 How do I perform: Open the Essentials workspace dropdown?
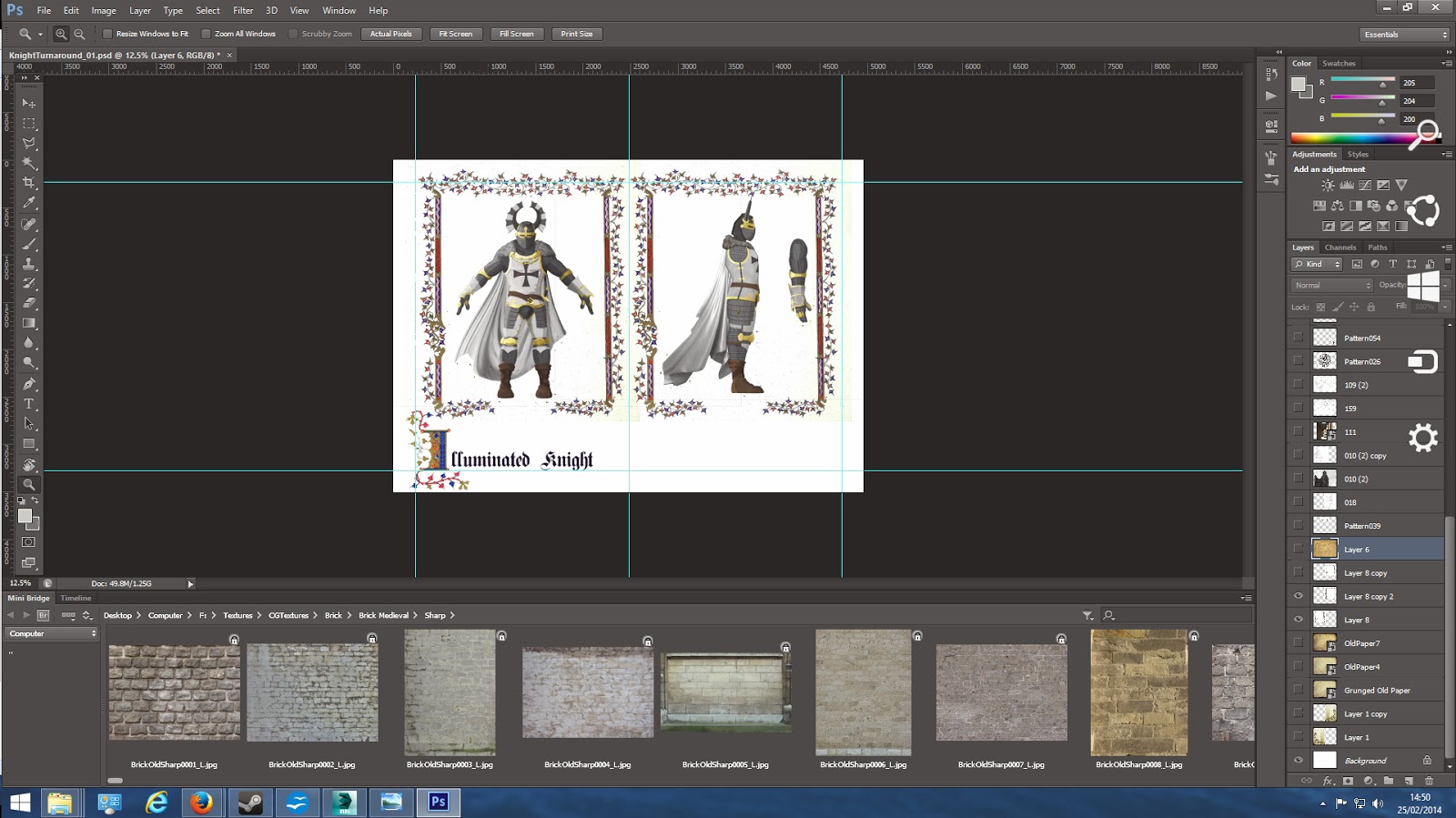coord(1405,35)
